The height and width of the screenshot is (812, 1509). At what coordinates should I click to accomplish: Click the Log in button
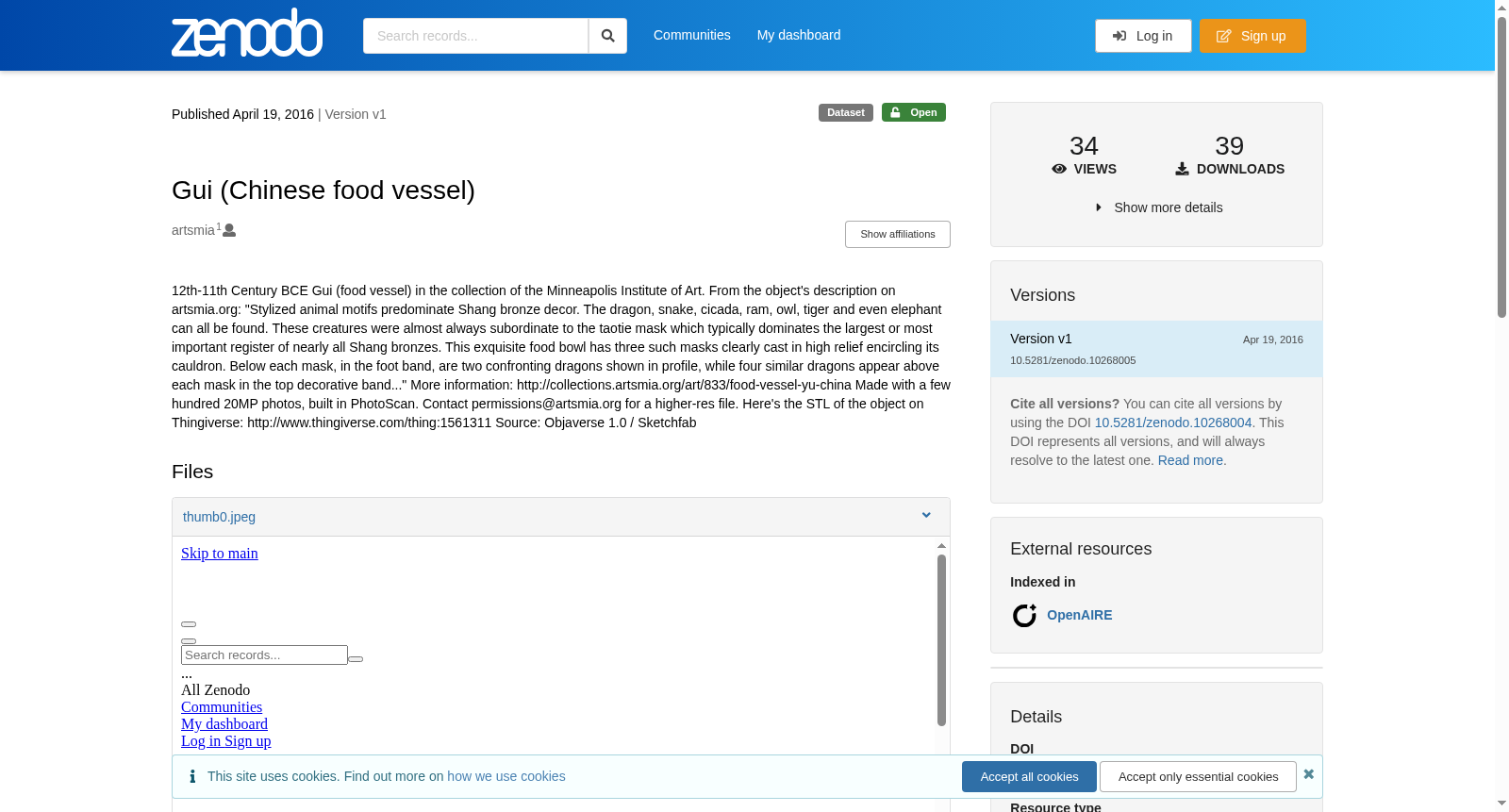1143,36
